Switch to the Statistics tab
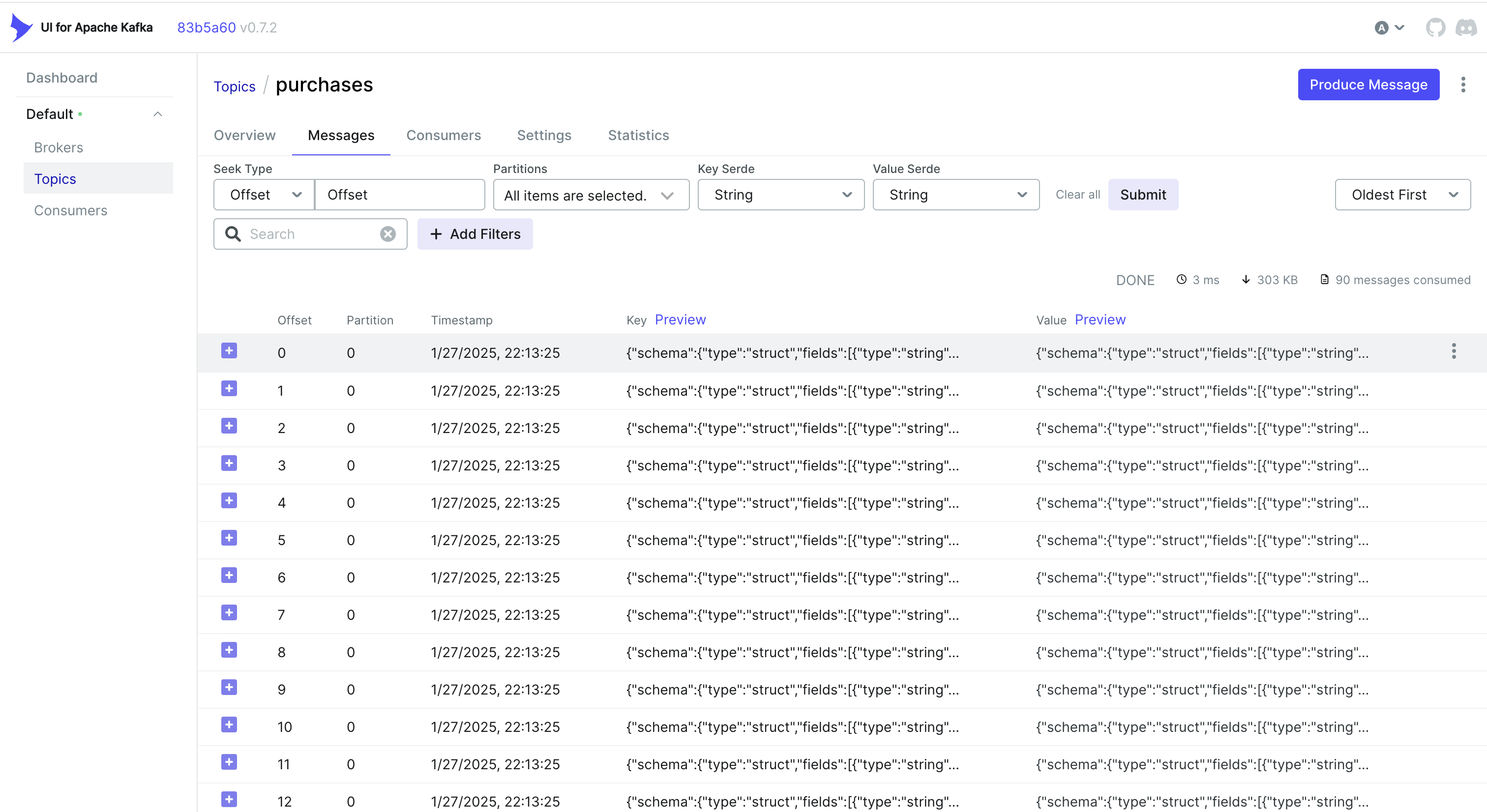1487x812 pixels. 638,135
